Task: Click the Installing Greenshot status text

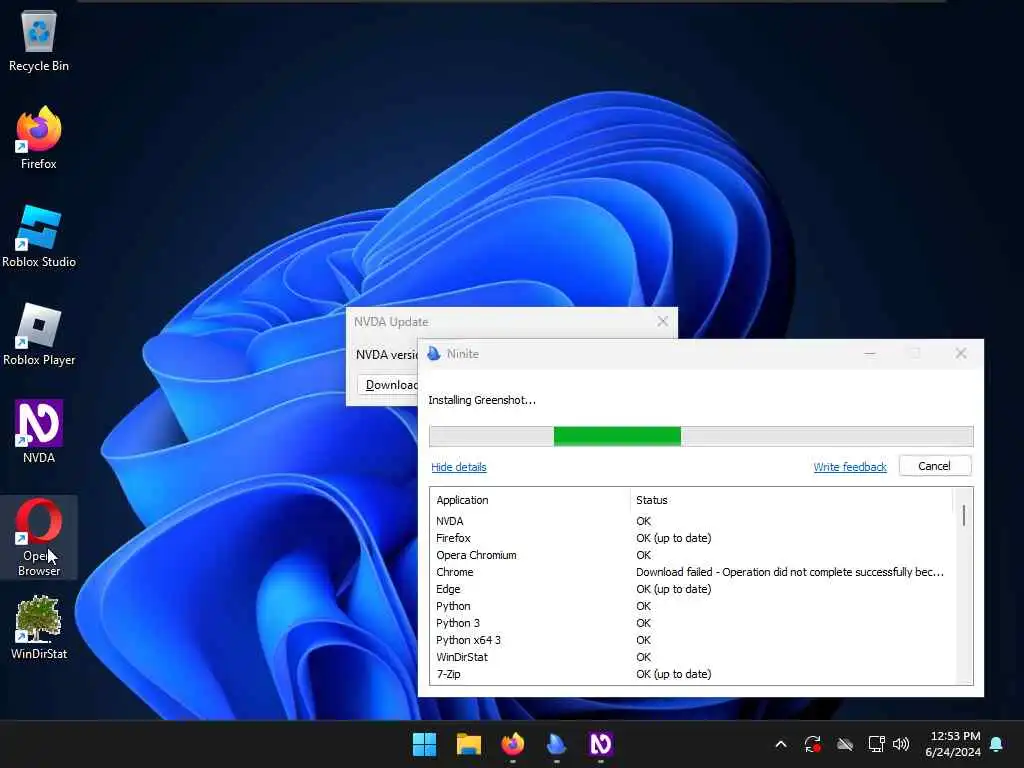Action: [482, 400]
